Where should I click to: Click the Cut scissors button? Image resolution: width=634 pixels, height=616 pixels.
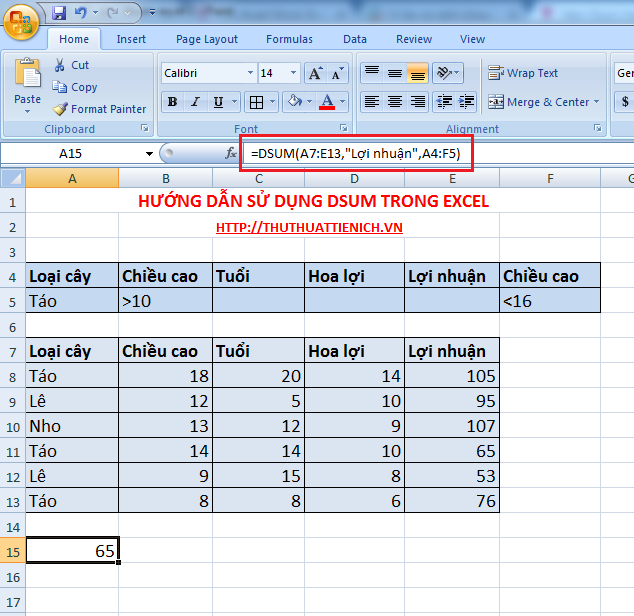(x=72, y=65)
